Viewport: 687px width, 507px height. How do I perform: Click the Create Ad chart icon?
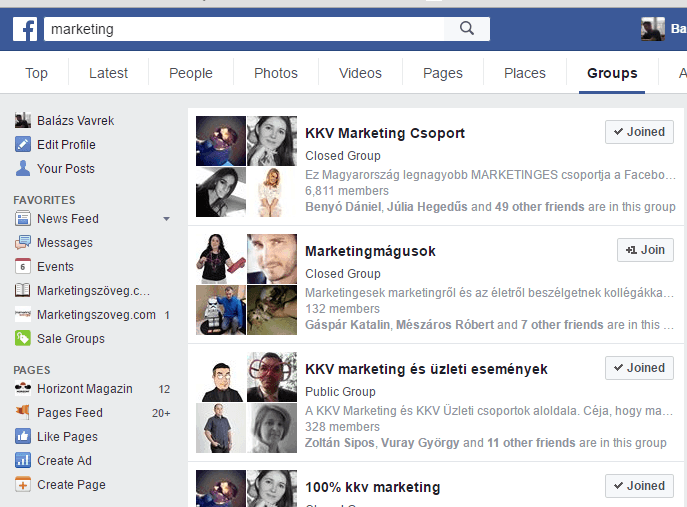[23, 461]
